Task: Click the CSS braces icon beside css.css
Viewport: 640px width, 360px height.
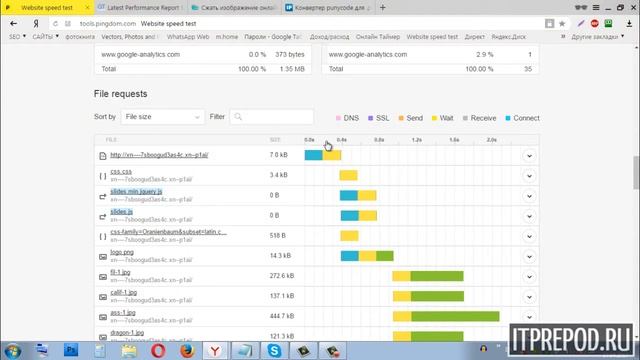Action: click(103, 176)
